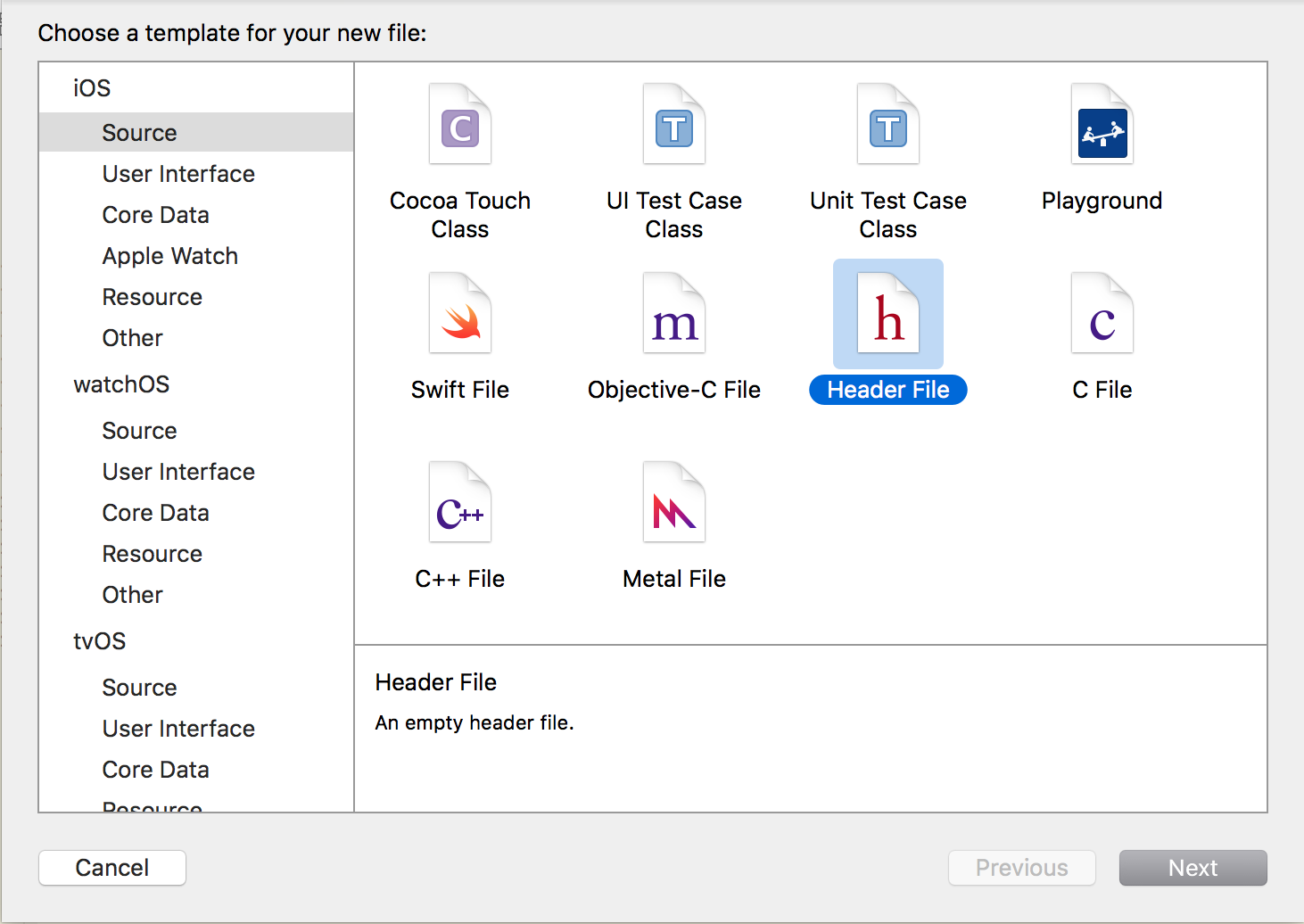
Task: Click the Header File icon
Action: (x=888, y=313)
